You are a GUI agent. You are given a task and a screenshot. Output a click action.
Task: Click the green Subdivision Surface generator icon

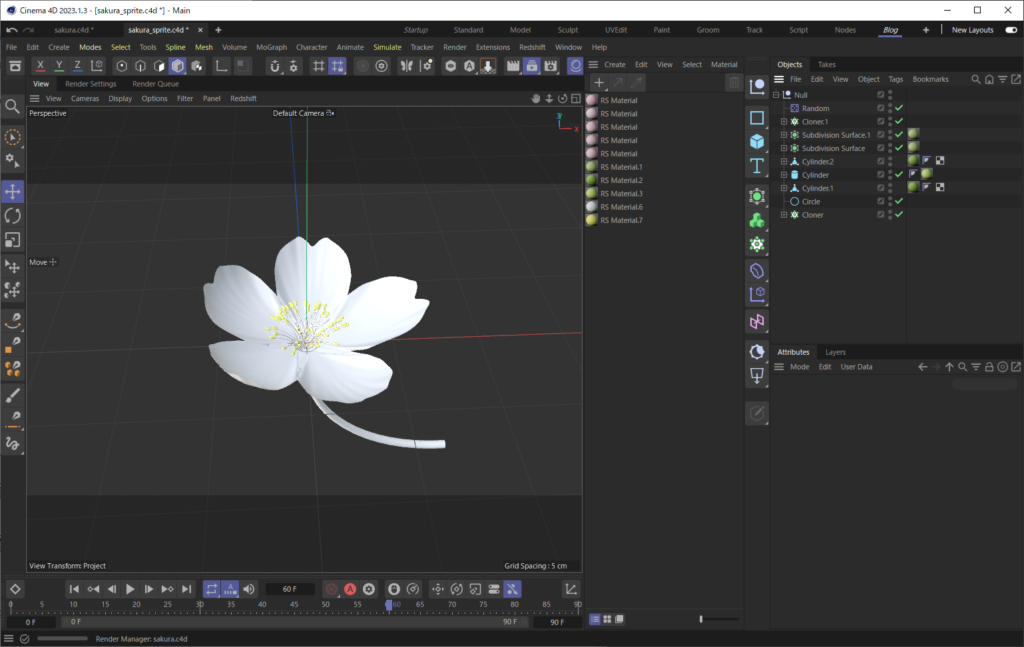(757, 198)
